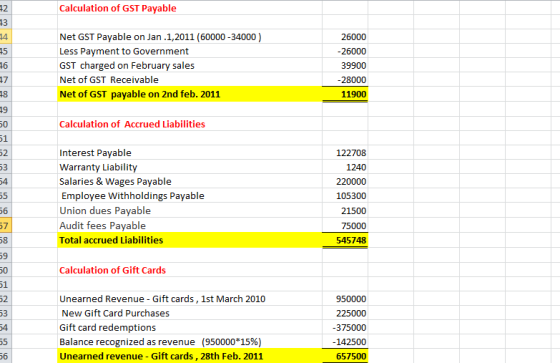Select 'Unearned revenue - Gift cards , 28th Feb. 2011'

[x=190, y=356]
